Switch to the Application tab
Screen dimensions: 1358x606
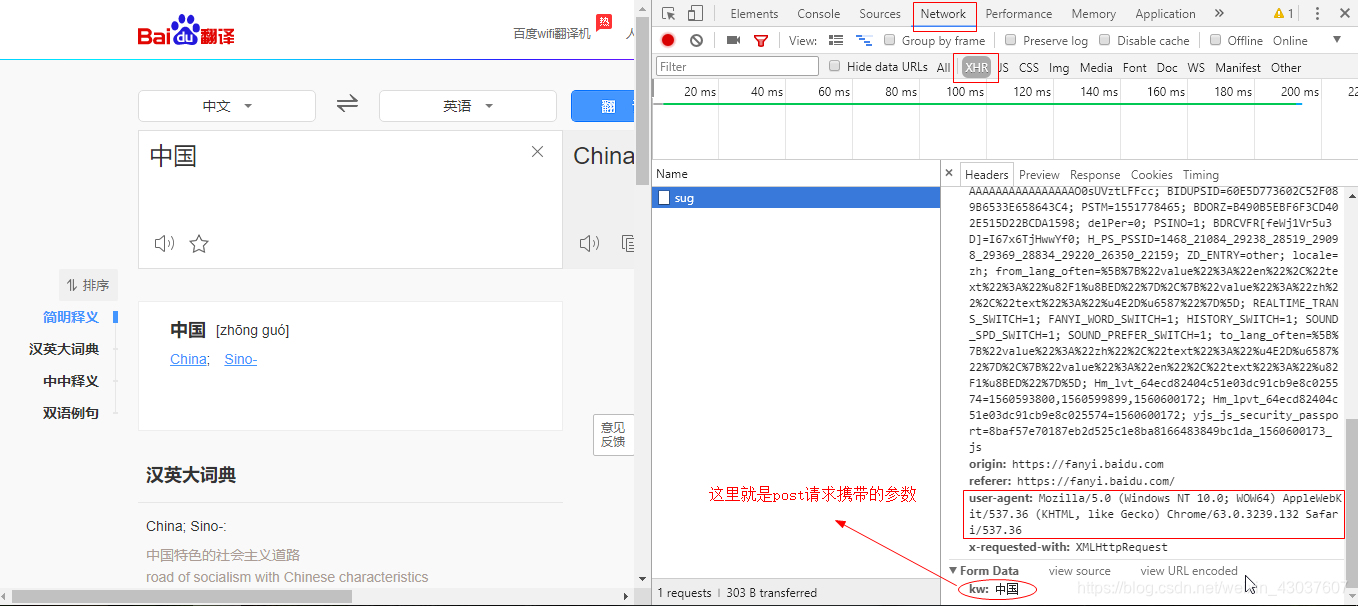tap(1165, 14)
